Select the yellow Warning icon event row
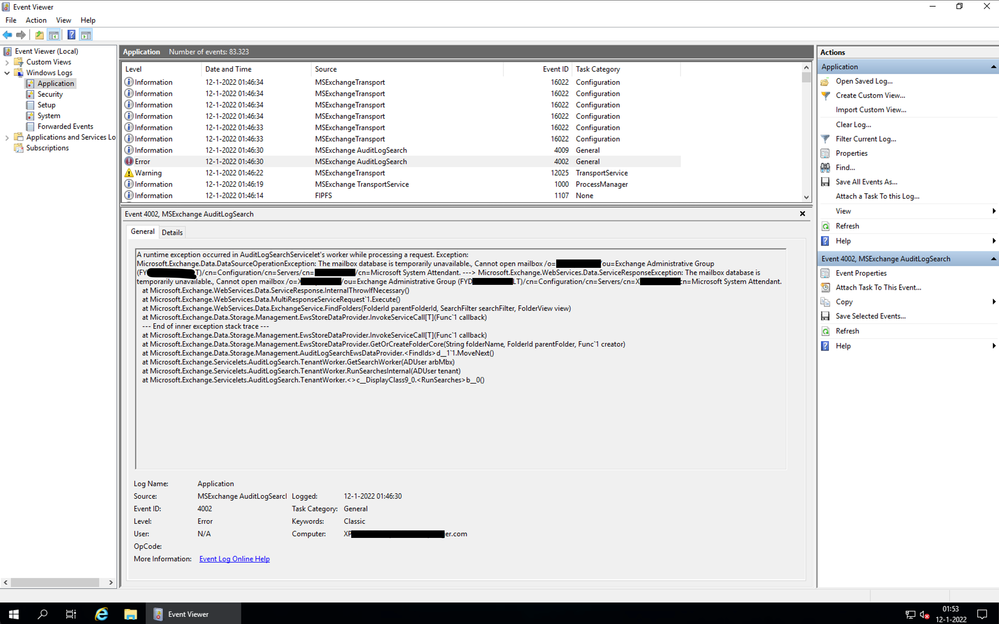This screenshot has height=624, width=999. (401, 173)
